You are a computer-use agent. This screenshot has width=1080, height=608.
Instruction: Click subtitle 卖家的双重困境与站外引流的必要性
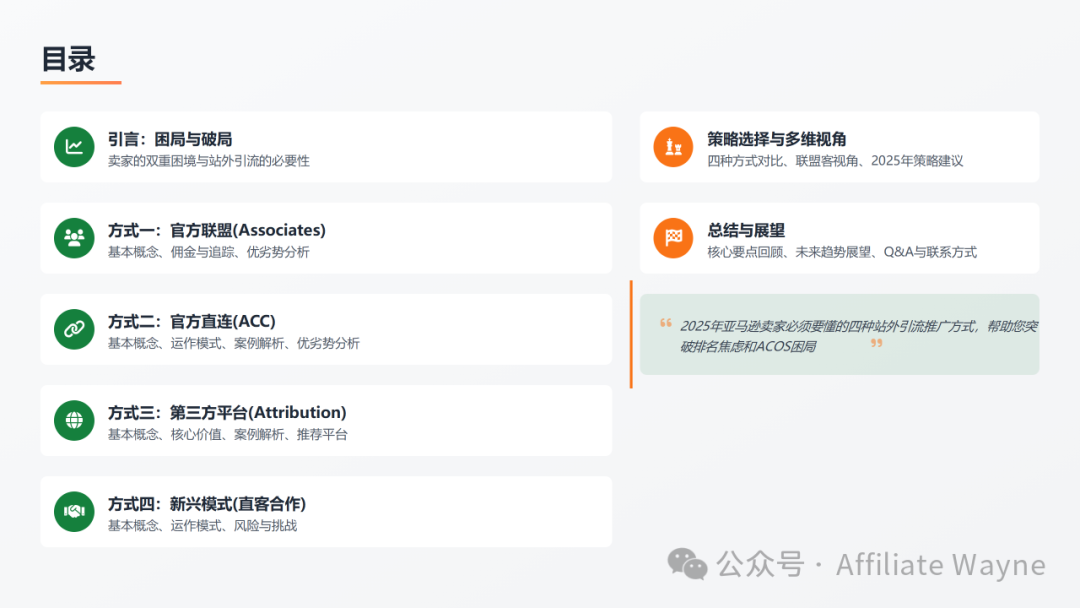coord(209,161)
